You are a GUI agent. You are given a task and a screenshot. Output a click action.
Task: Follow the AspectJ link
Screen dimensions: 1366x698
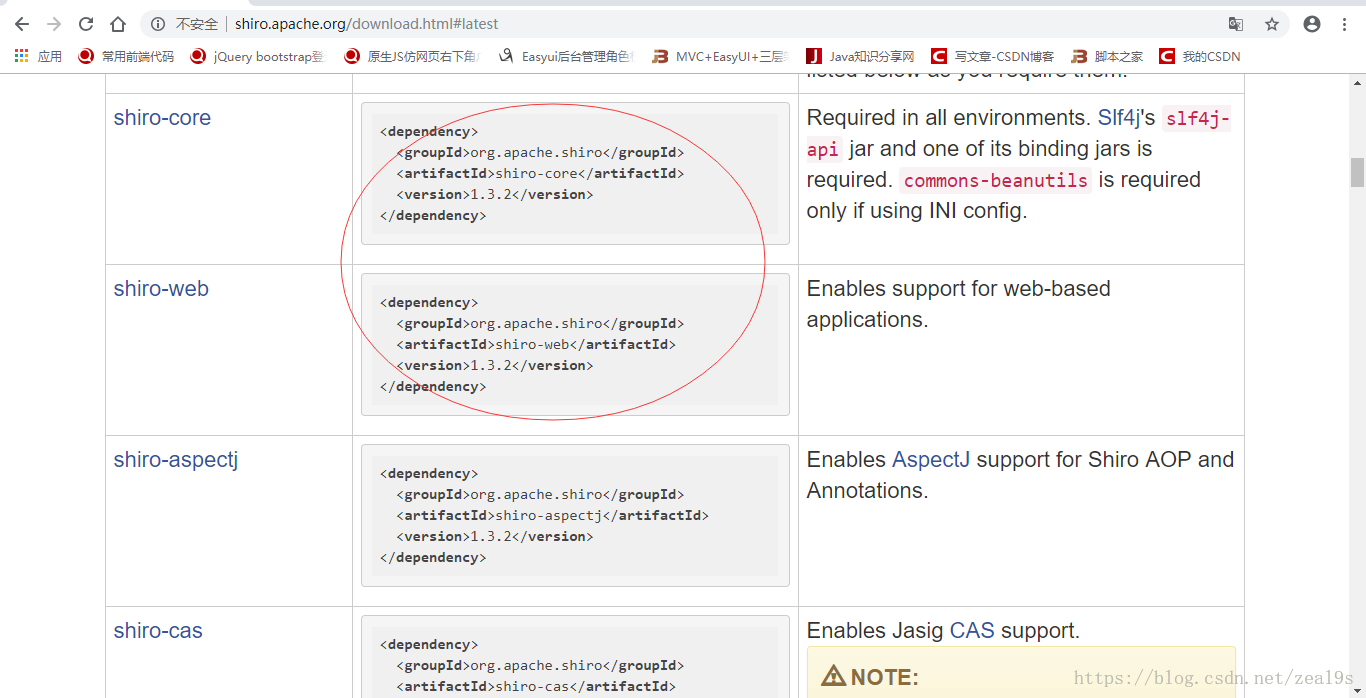931,460
